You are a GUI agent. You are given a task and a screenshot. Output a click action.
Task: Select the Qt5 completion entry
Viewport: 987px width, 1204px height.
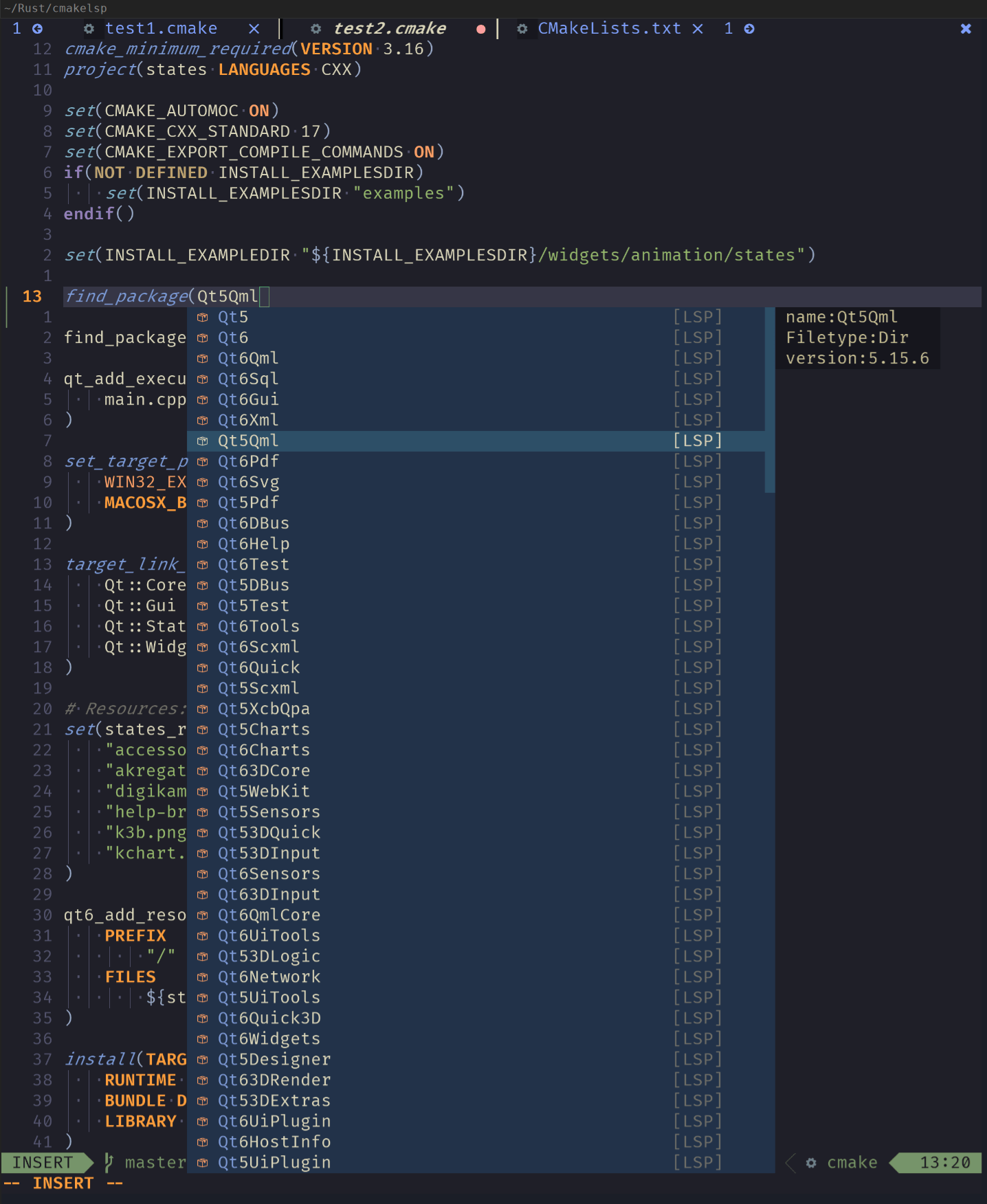point(476,317)
